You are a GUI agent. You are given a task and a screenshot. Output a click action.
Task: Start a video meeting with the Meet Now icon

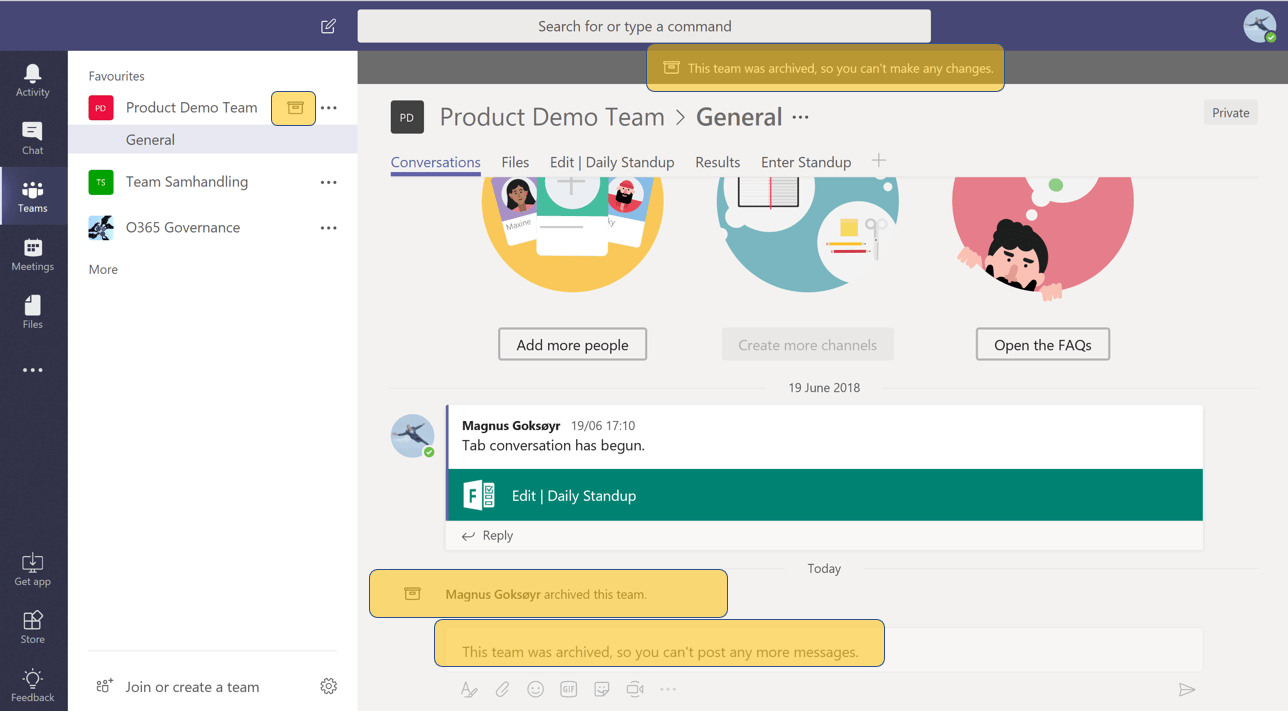pyautogui.click(x=634, y=689)
